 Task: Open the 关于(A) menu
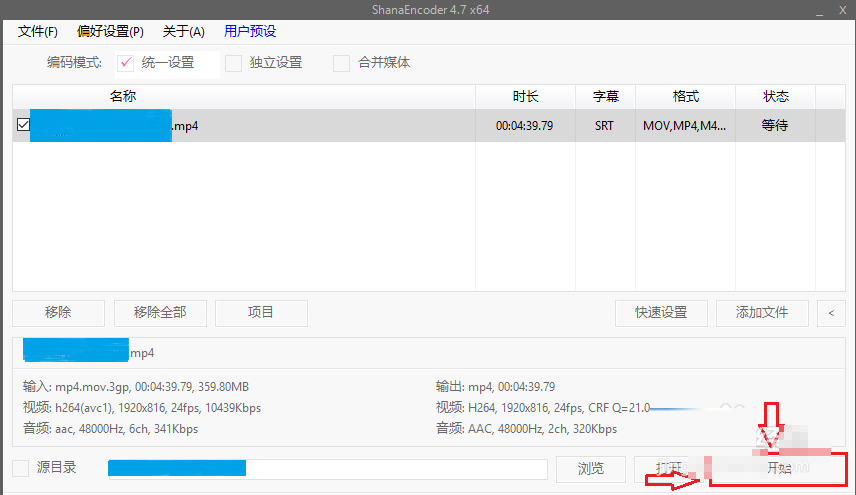pos(183,32)
